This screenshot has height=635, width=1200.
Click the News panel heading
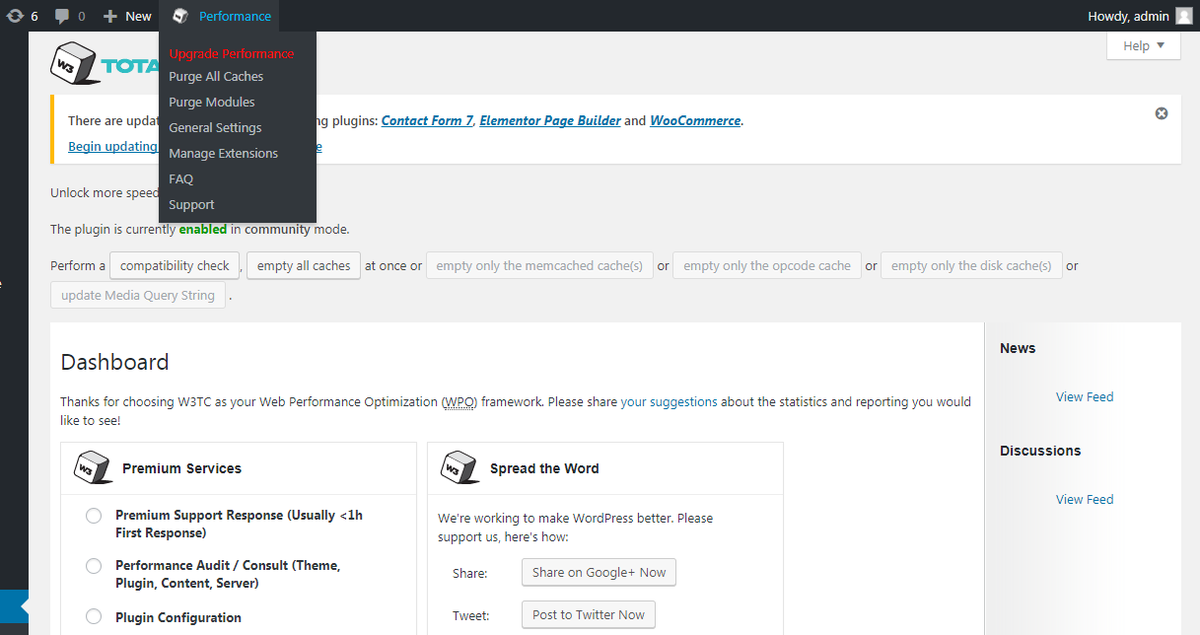[1018, 348]
